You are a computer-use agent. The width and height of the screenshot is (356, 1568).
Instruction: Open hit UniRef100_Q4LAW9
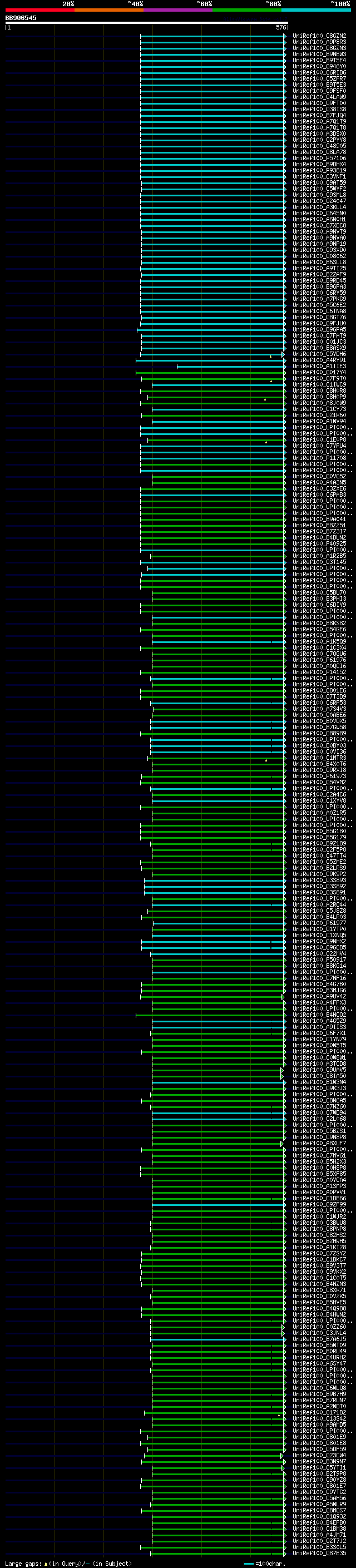[x=319, y=97]
